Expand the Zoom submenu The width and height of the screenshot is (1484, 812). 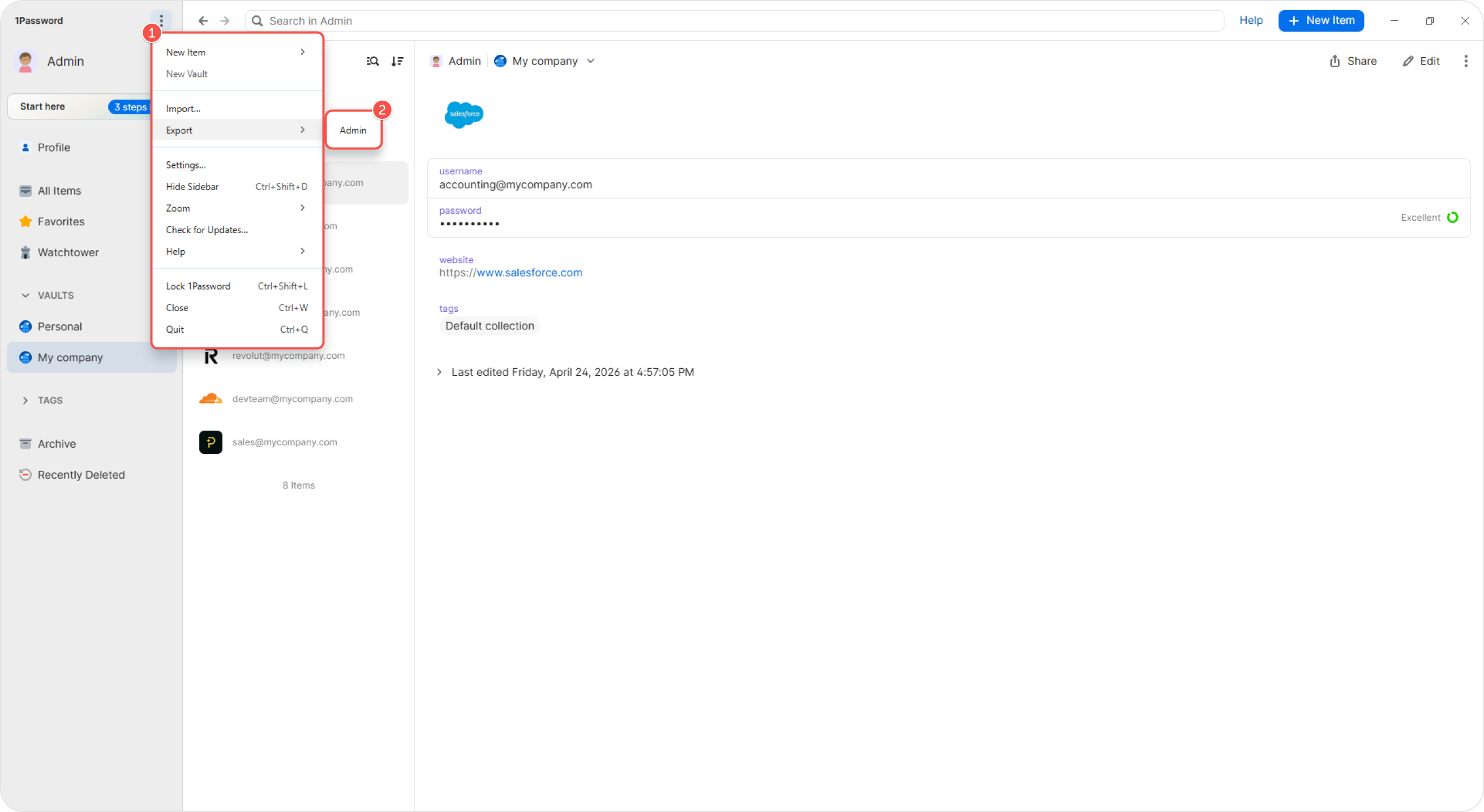(236, 208)
